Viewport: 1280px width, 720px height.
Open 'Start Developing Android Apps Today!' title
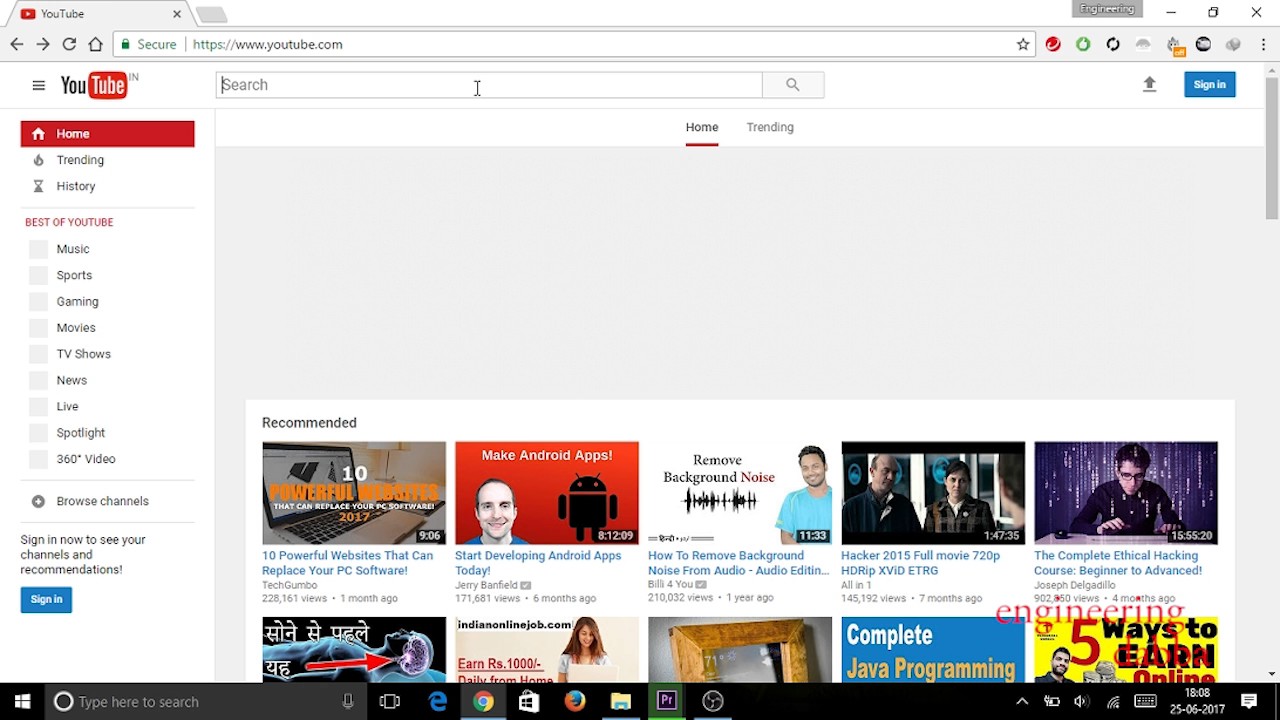(x=538, y=563)
